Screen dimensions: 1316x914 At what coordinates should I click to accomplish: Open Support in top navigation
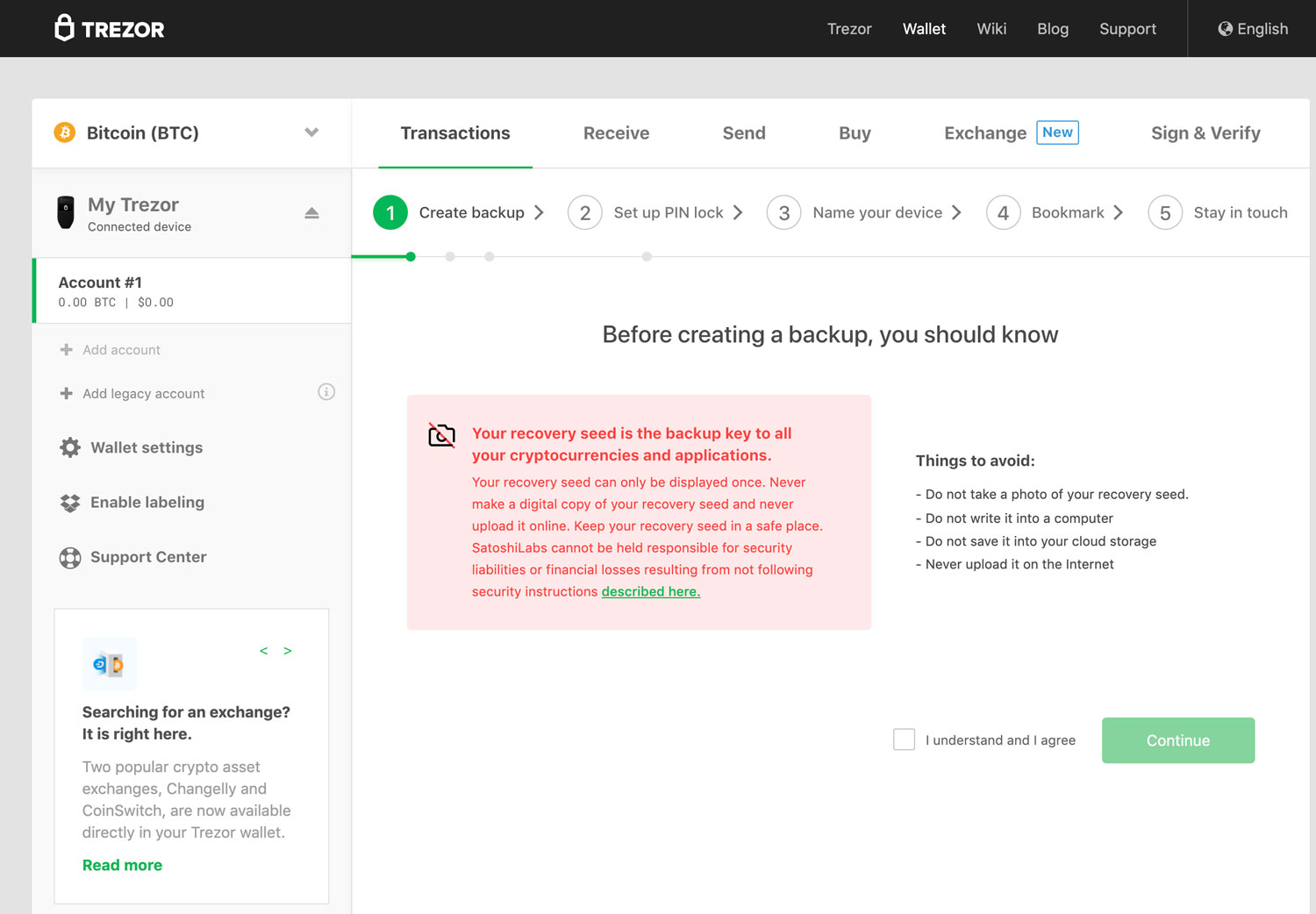tap(1127, 29)
